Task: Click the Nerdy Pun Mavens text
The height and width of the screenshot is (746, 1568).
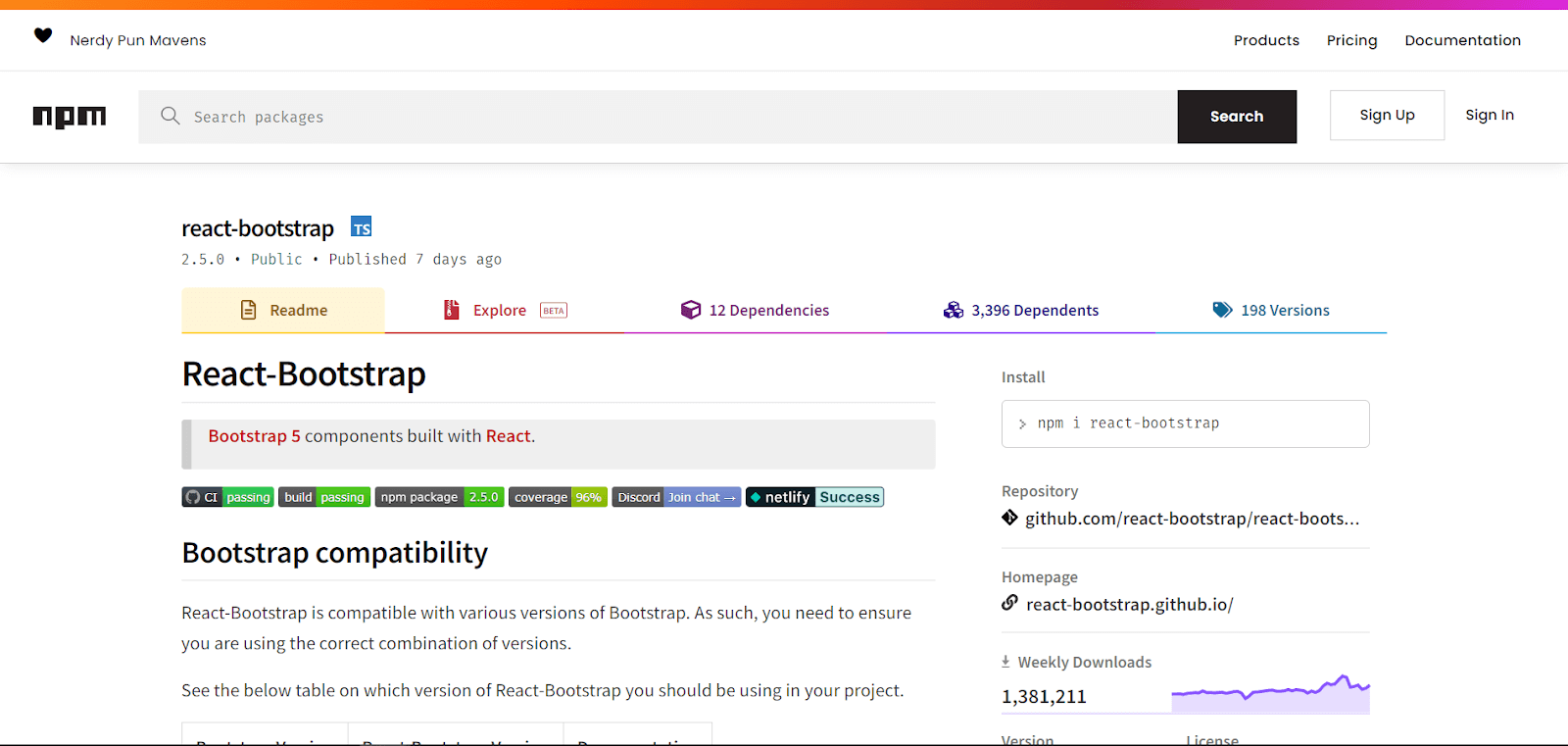Action: click(x=138, y=40)
